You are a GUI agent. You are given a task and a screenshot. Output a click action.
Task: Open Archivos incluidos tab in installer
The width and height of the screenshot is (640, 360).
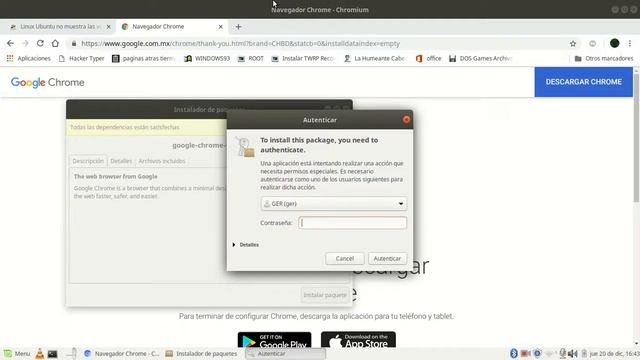pos(162,161)
